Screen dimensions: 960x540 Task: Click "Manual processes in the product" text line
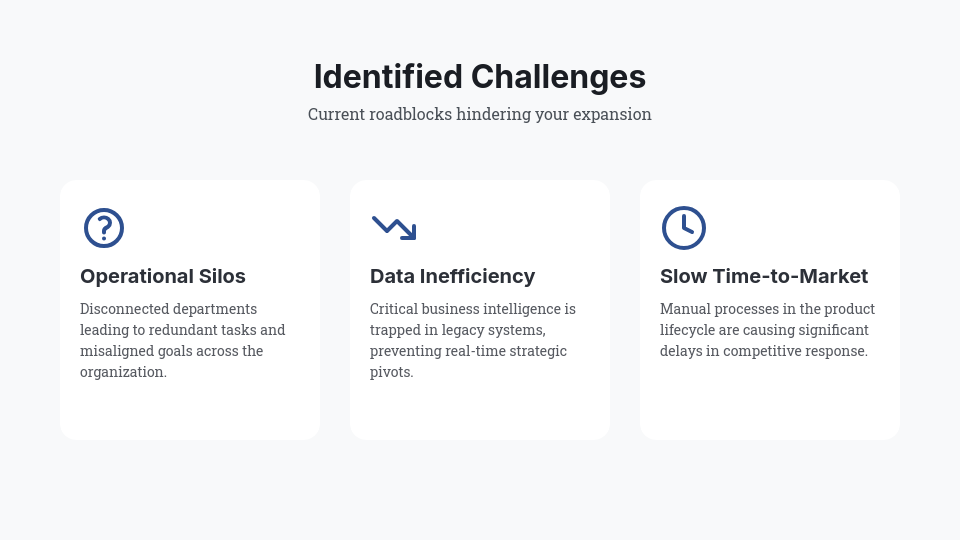pos(767,309)
